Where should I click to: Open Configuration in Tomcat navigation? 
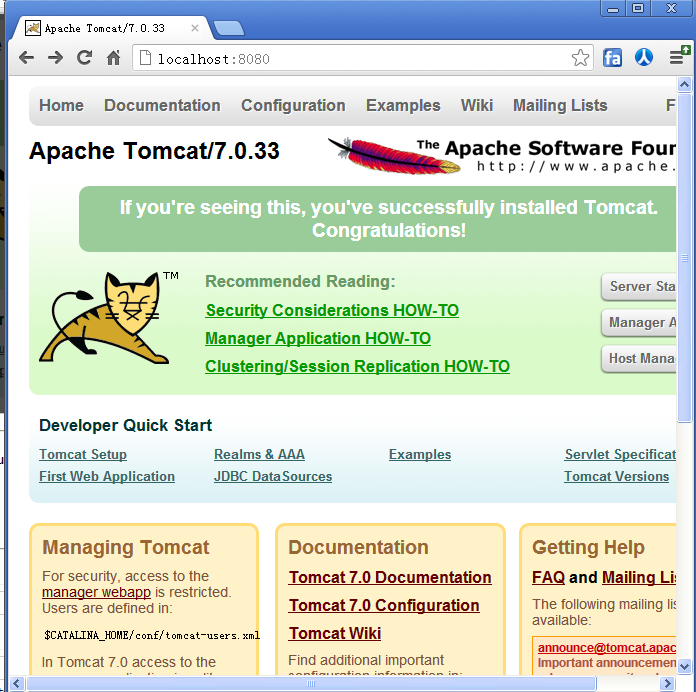click(293, 106)
